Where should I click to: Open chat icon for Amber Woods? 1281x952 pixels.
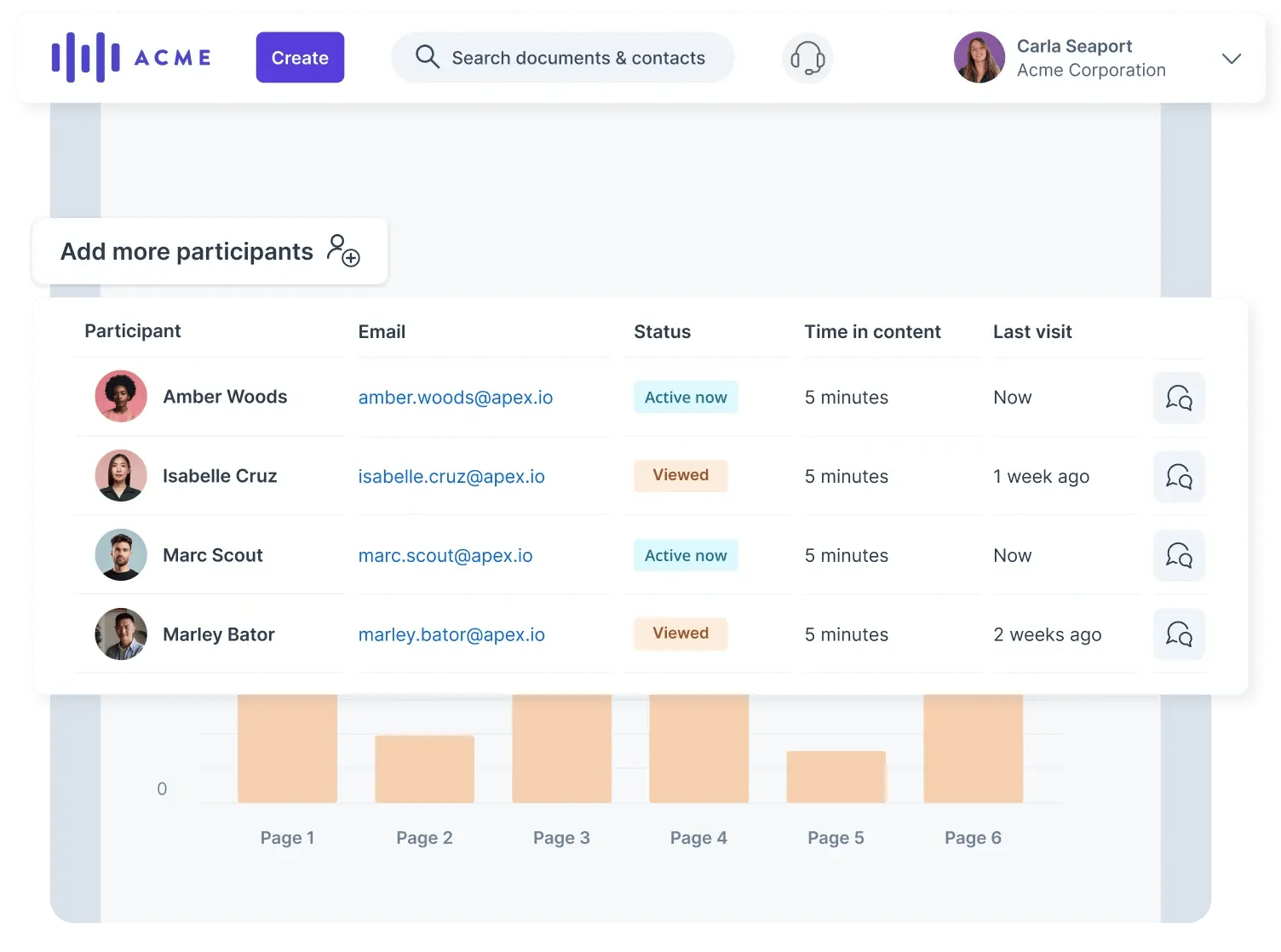click(x=1179, y=398)
